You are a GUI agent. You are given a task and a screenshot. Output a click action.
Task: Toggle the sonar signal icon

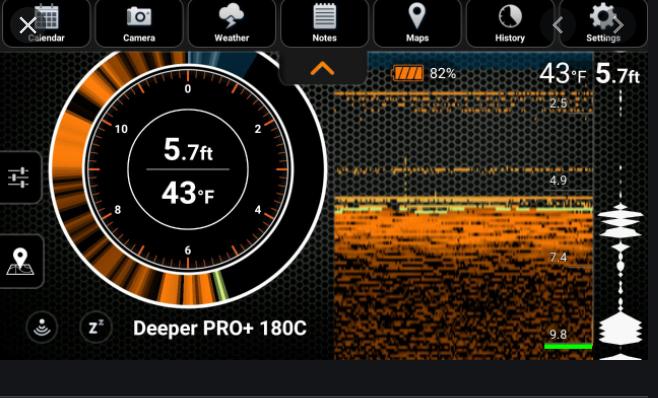click(x=42, y=327)
